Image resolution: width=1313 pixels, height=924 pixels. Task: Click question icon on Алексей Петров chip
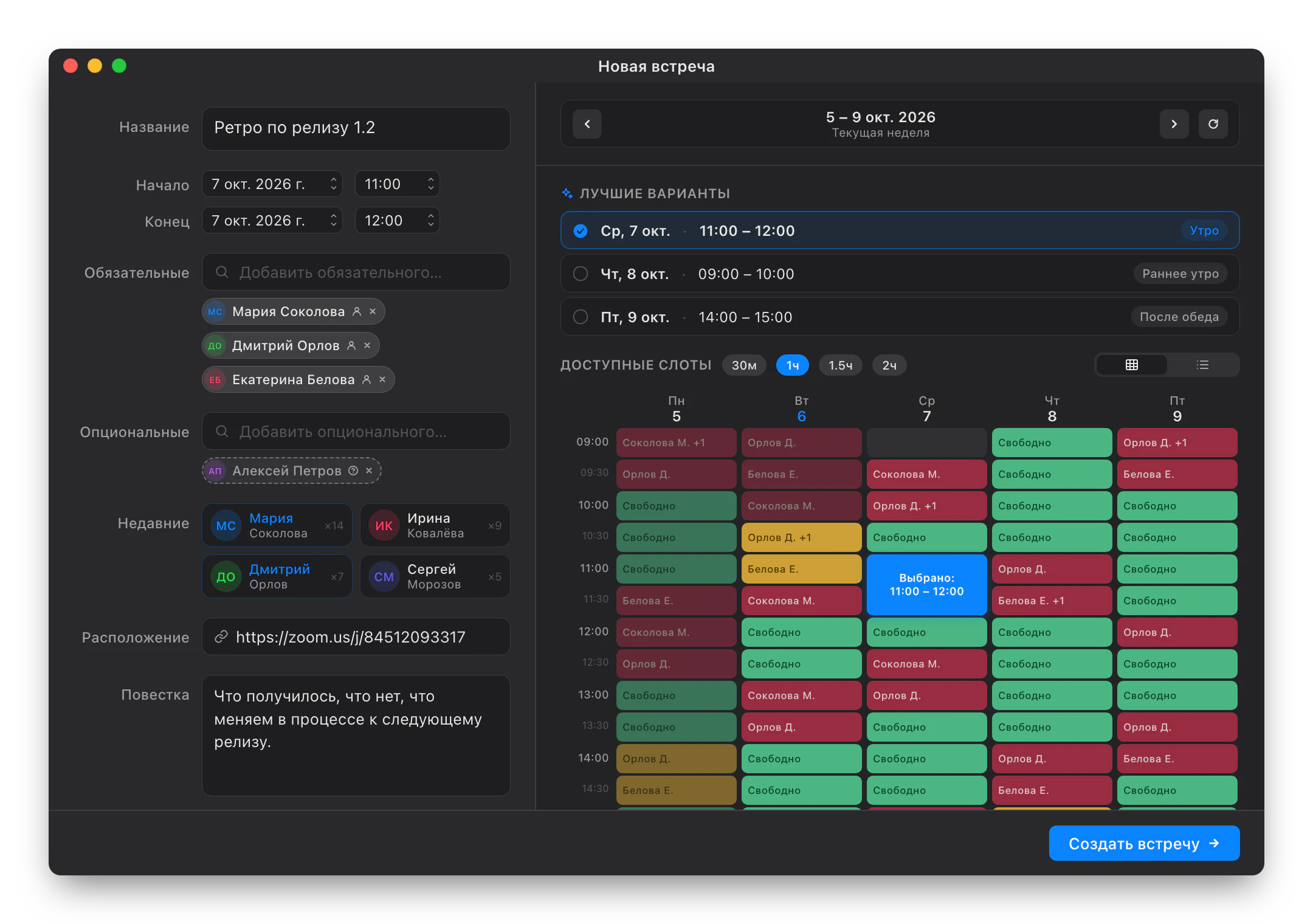tap(353, 471)
